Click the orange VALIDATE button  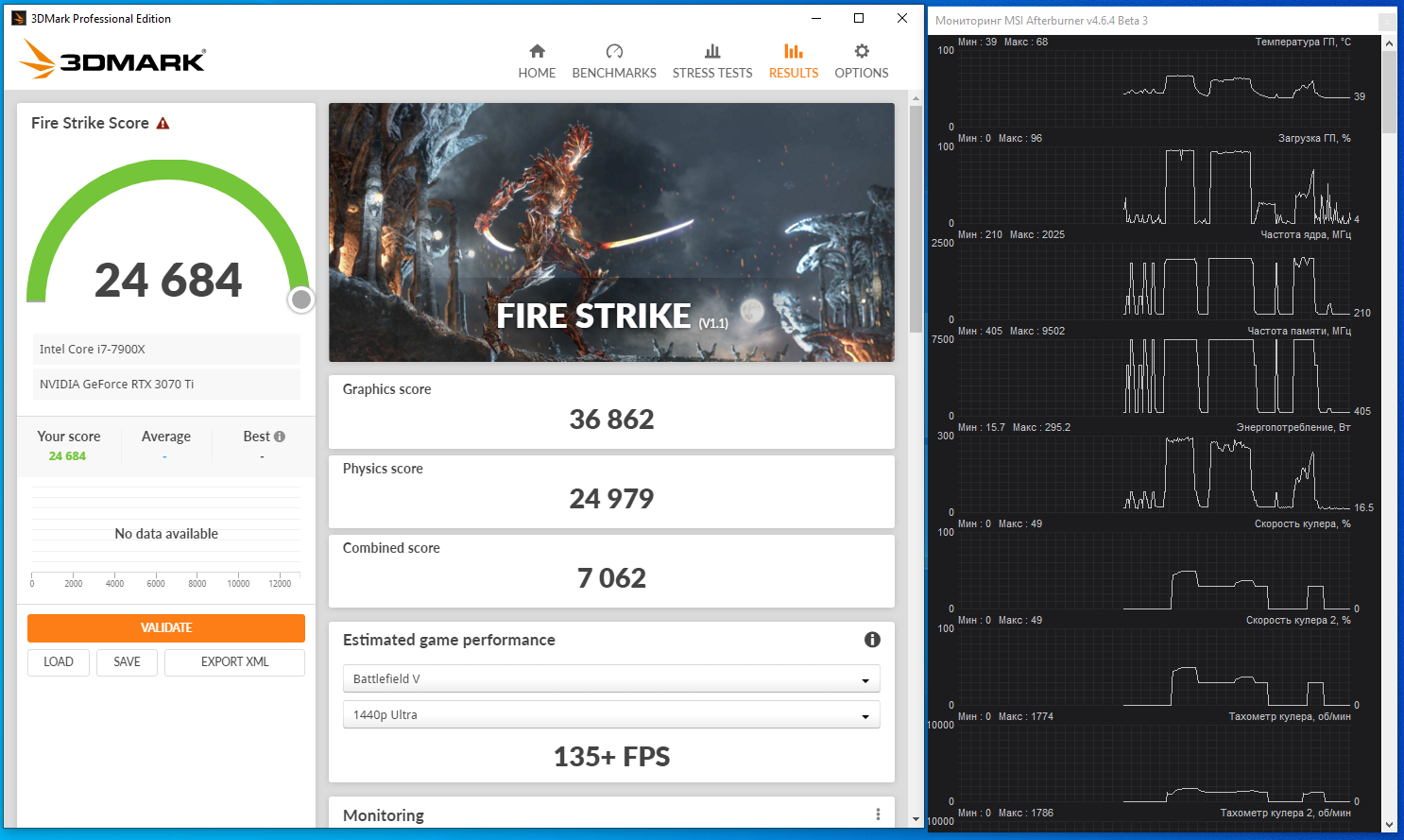click(x=166, y=628)
